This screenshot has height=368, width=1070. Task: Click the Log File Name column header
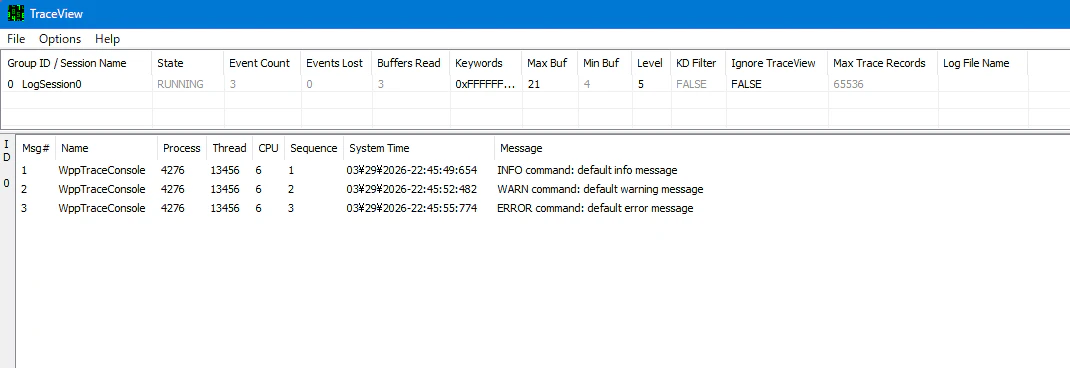982,63
